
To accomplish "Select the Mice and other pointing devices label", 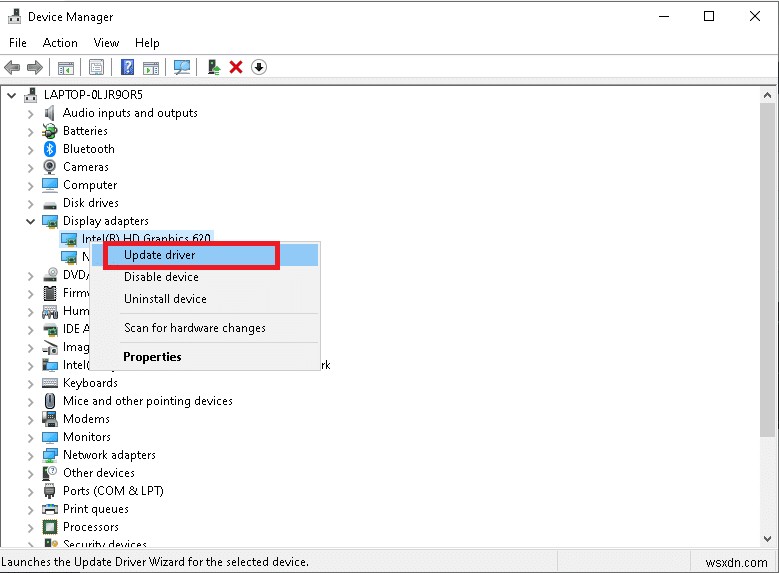I will 148,401.
